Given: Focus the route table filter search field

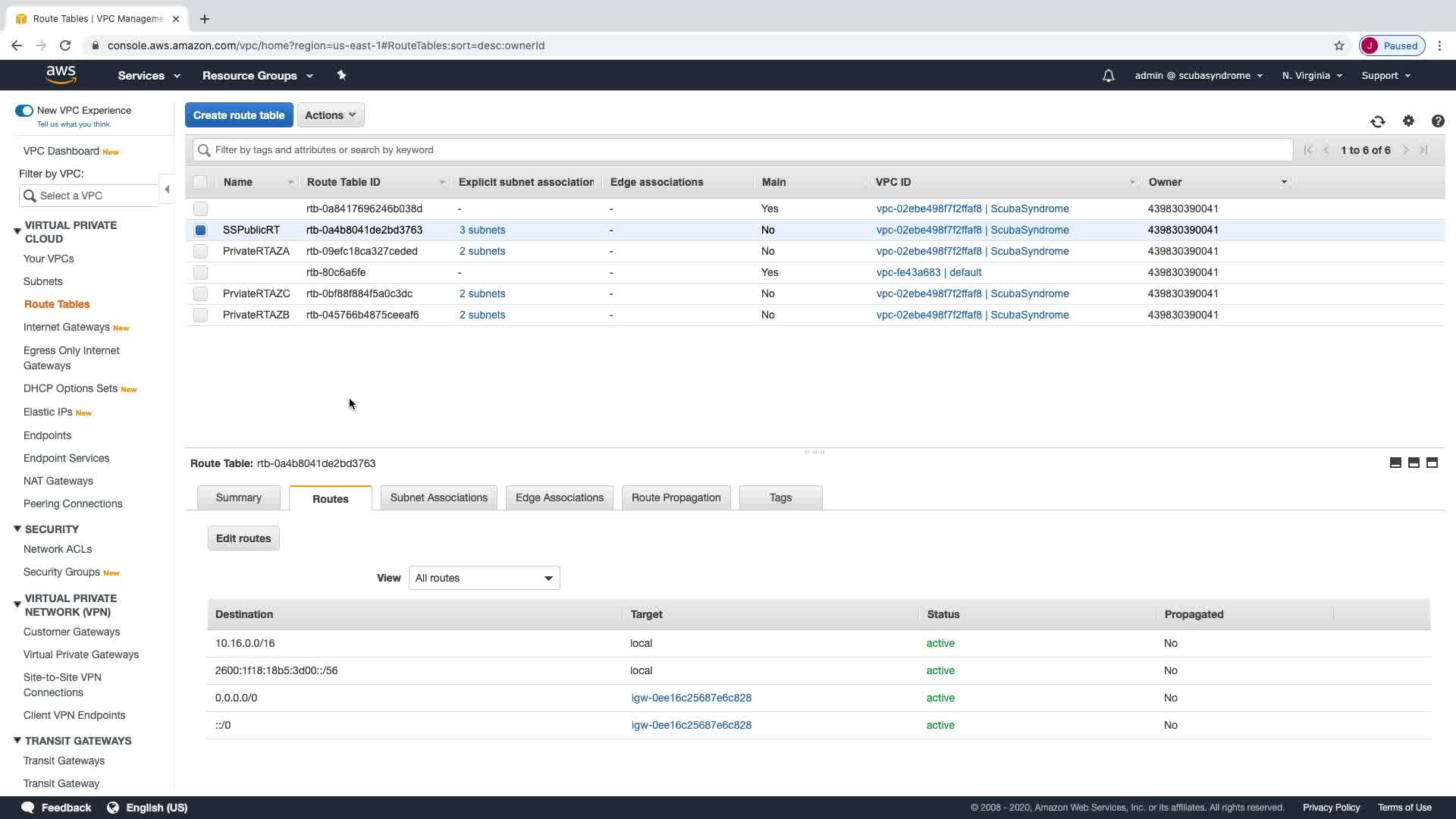Looking at the screenshot, I should [743, 150].
